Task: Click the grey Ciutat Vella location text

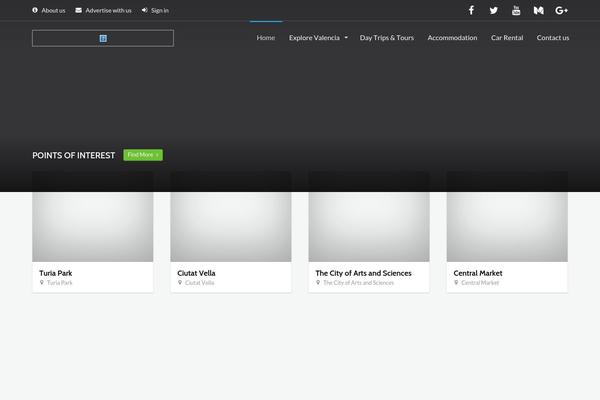Action: coord(200,282)
